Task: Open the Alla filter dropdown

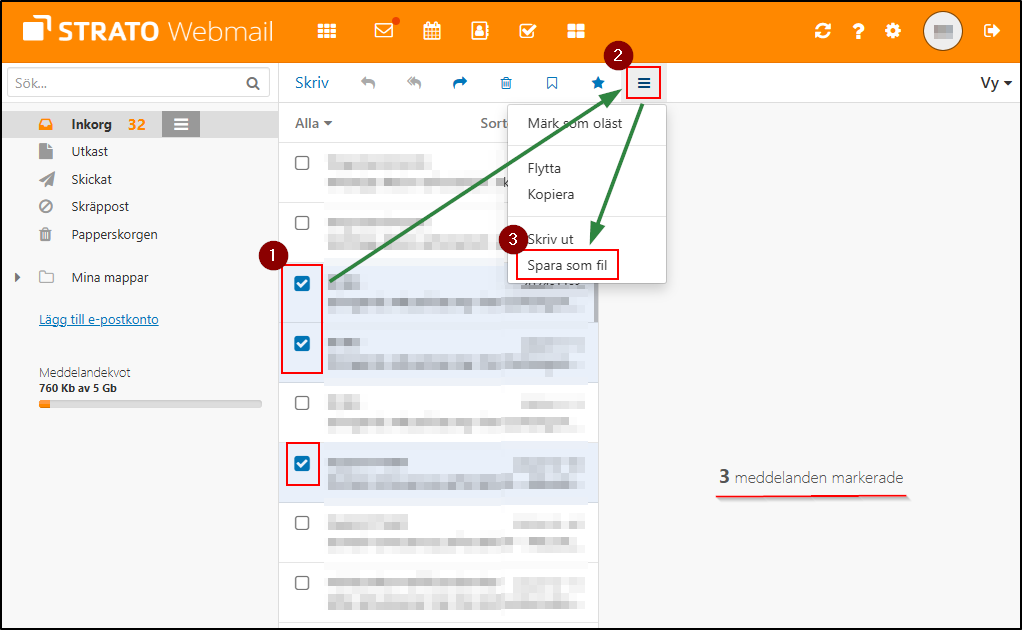Action: tap(310, 122)
